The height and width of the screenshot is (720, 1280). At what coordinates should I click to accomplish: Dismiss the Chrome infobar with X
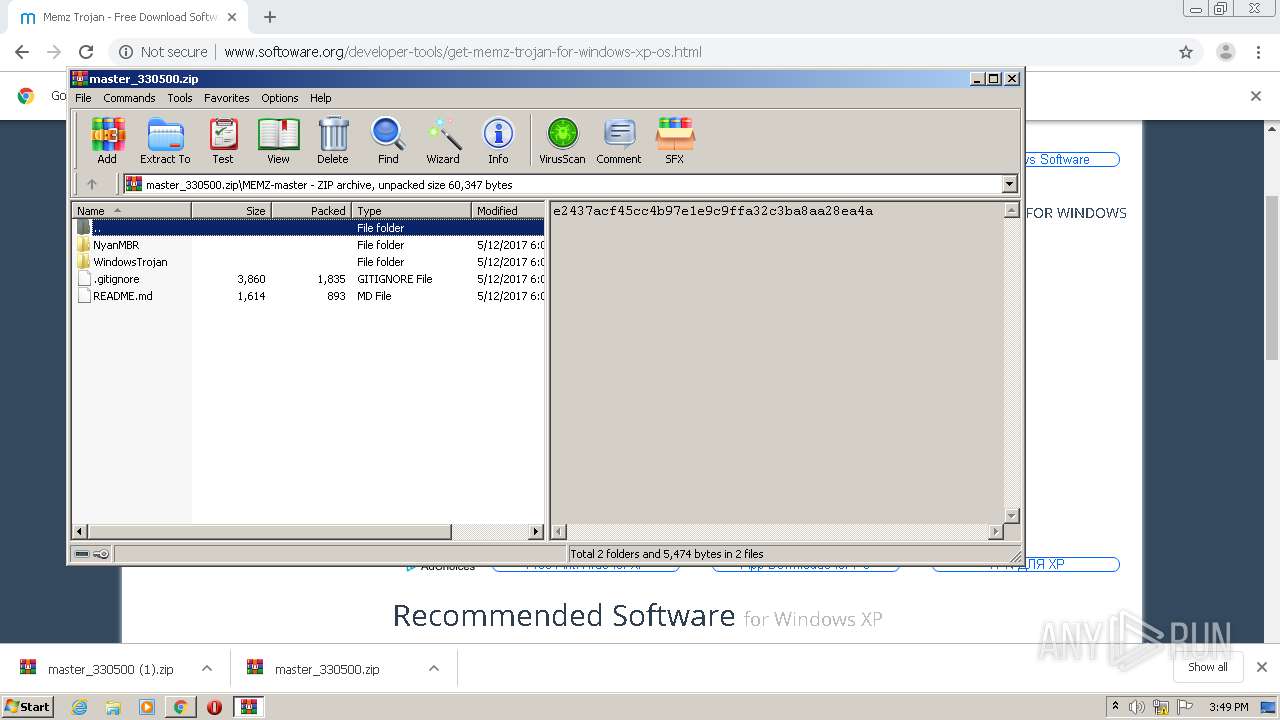pos(1256,96)
